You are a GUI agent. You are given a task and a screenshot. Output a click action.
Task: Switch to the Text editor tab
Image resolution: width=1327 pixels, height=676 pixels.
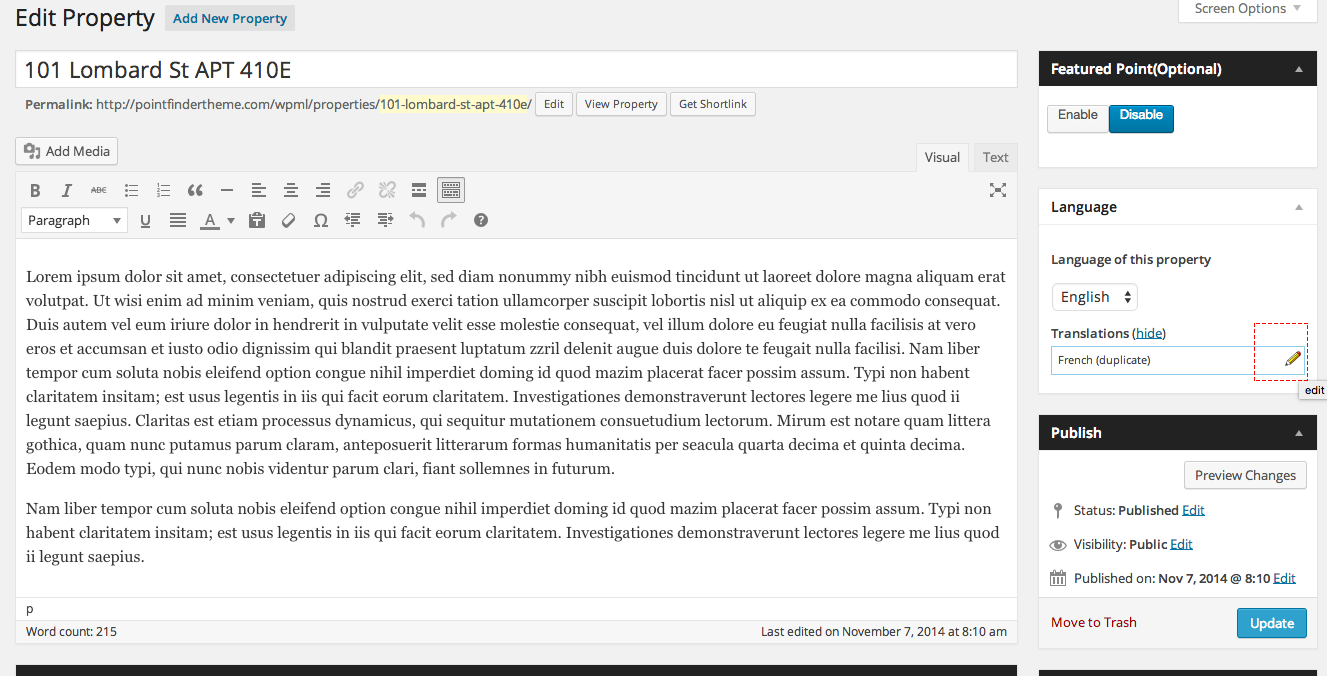pyautogui.click(x=995, y=157)
